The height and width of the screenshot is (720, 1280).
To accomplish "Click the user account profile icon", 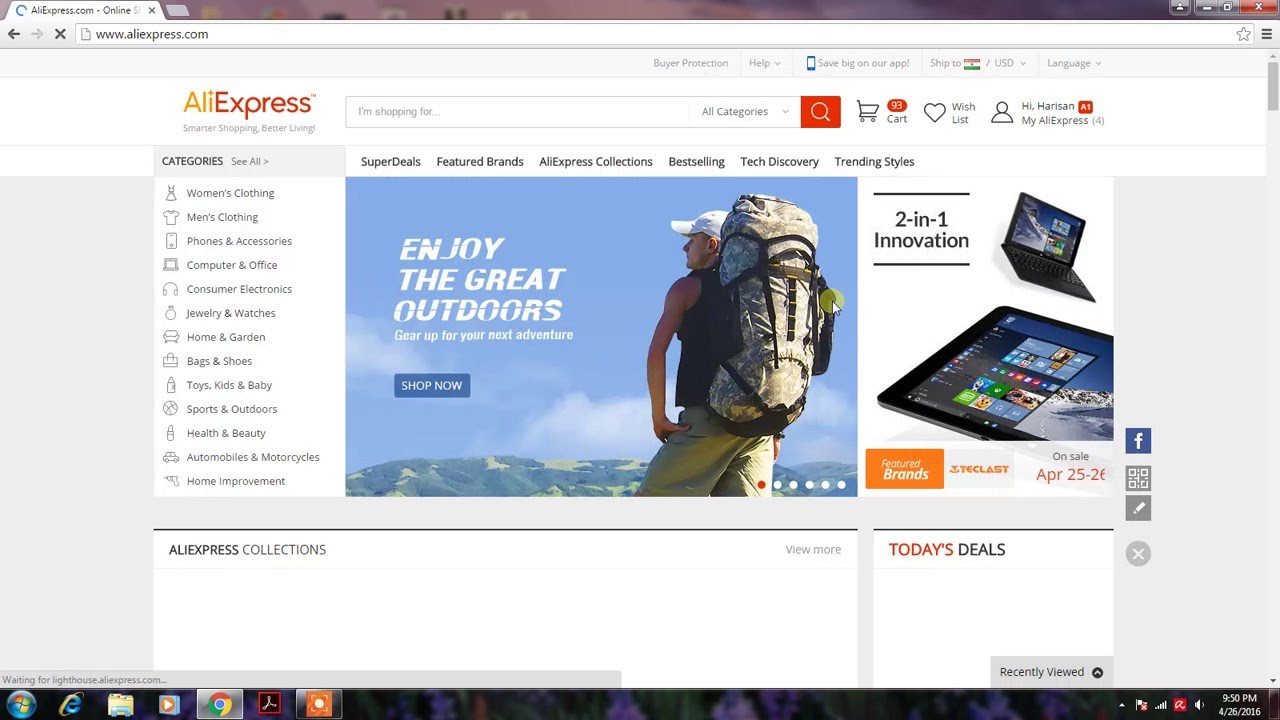I will click(x=1001, y=112).
